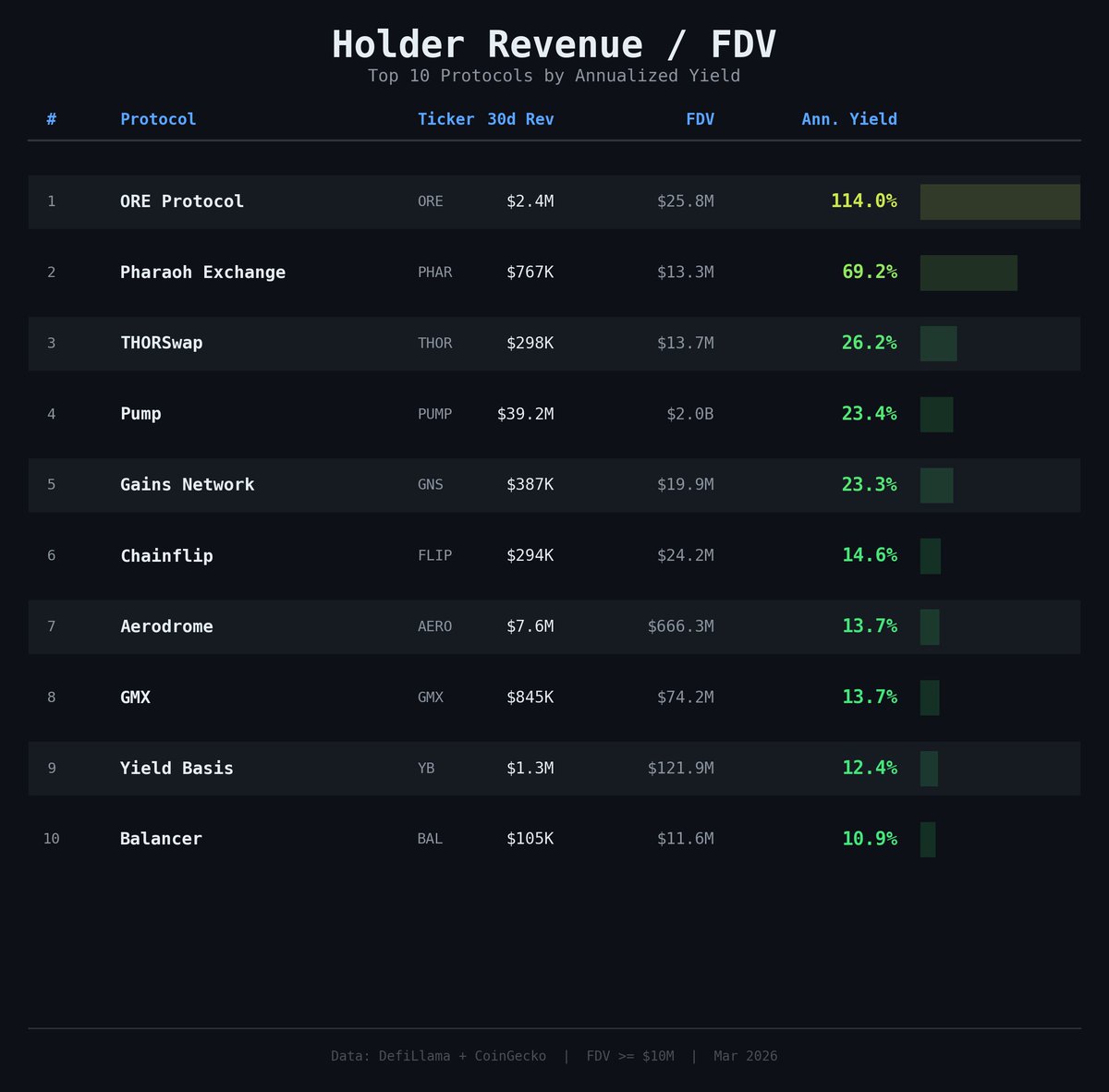Click the 14.6% yield value
The height and width of the screenshot is (1092, 1109).
869,555
